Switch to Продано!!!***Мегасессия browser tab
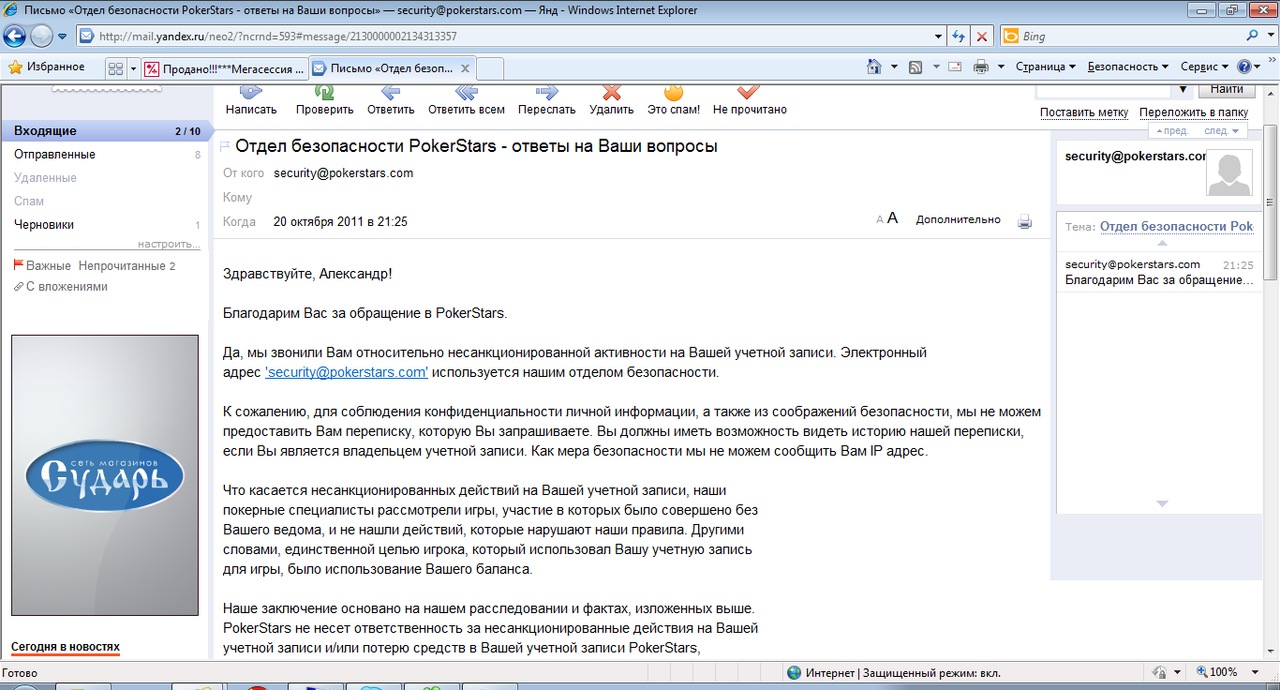The height and width of the screenshot is (690, 1280). click(223, 68)
